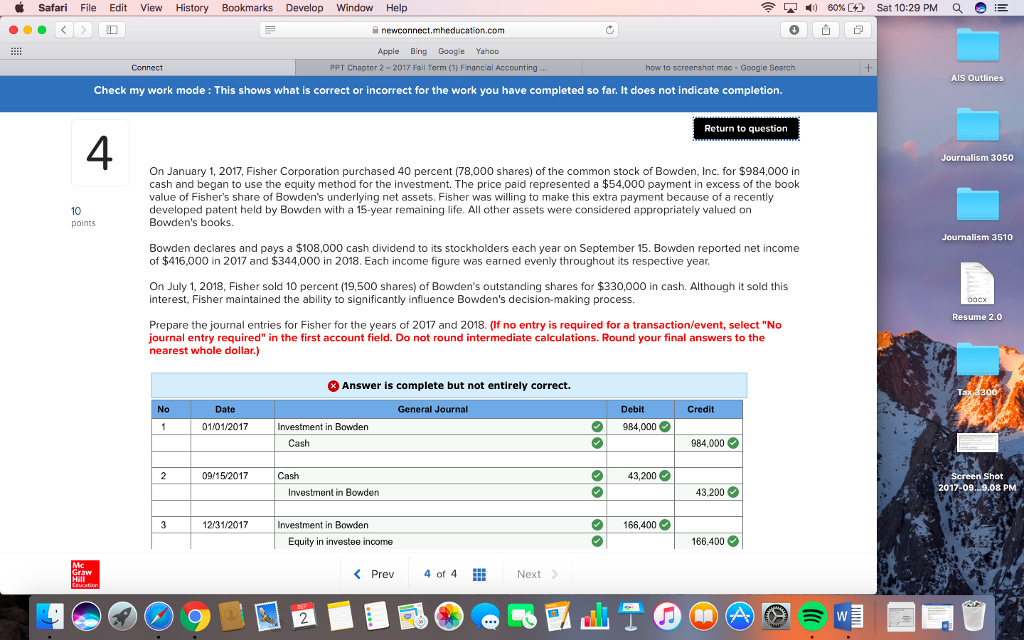Viewport: 1024px width, 640px height.
Task: Click the Safari Share button
Action: pos(825,29)
